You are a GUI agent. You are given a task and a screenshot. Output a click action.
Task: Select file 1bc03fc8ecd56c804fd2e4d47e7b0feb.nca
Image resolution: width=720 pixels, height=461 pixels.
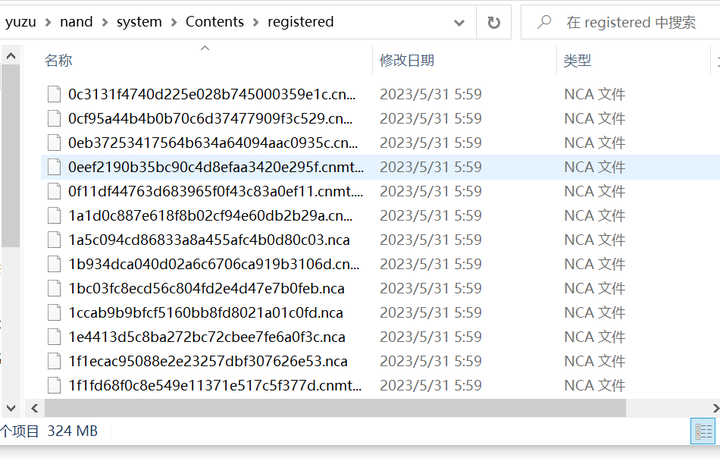tap(206, 289)
